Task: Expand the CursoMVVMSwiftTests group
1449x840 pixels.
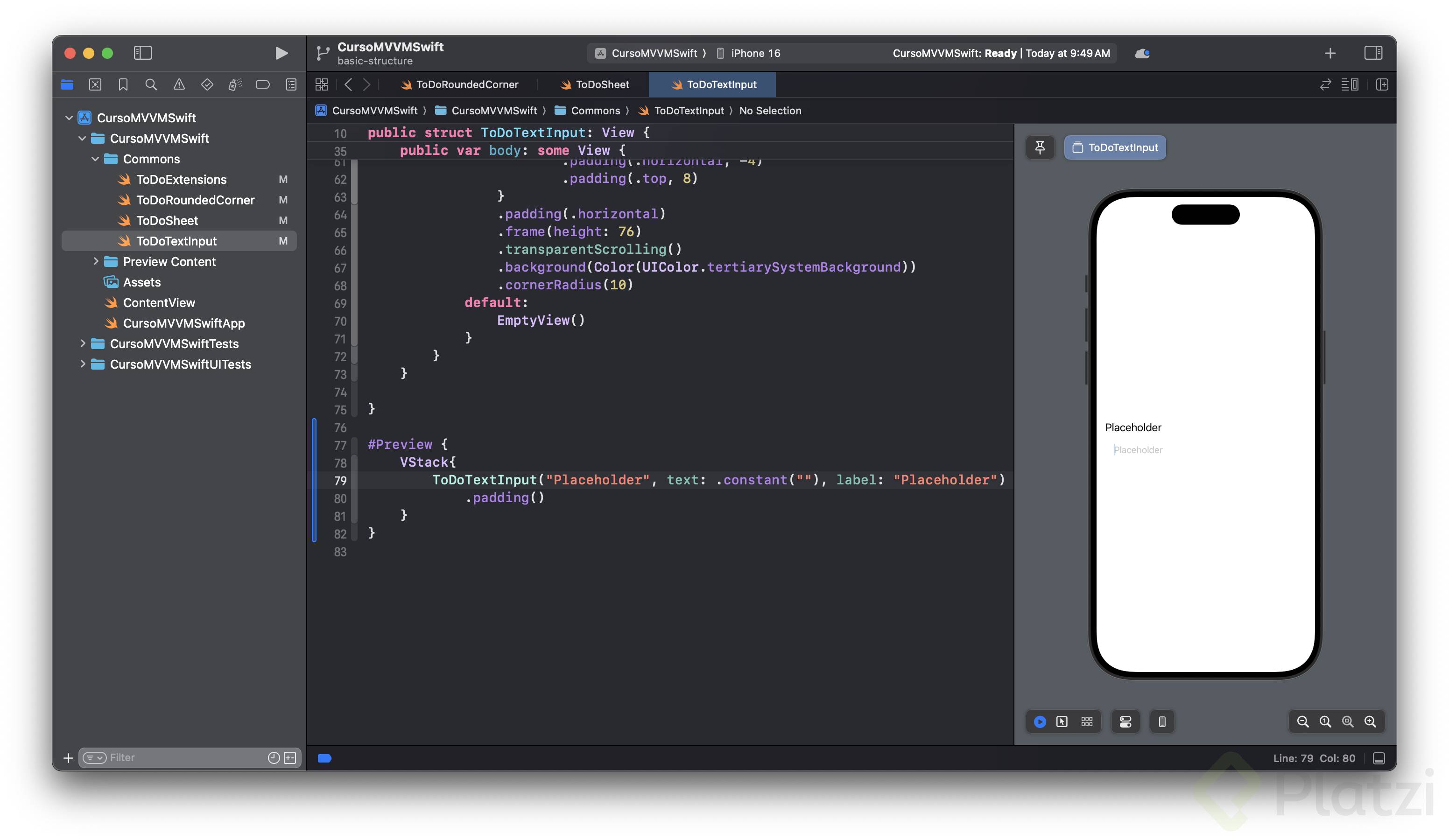Action: [x=82, y=344]
